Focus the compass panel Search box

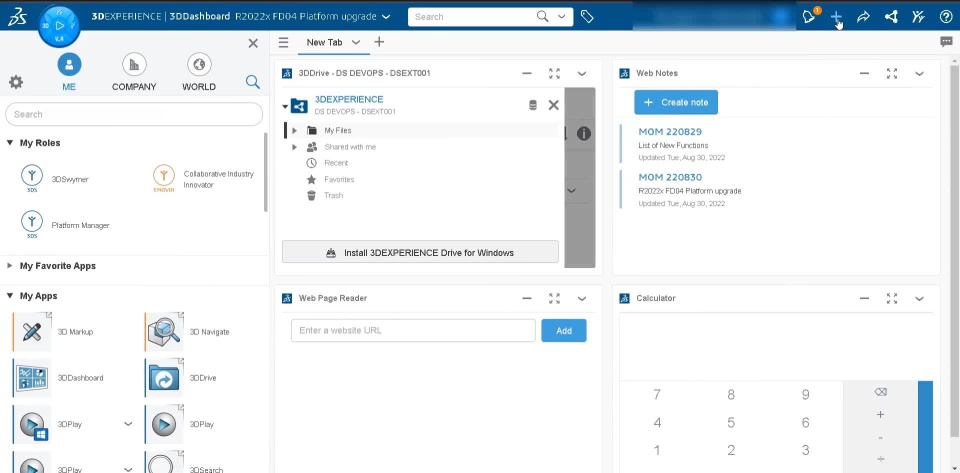134,114
